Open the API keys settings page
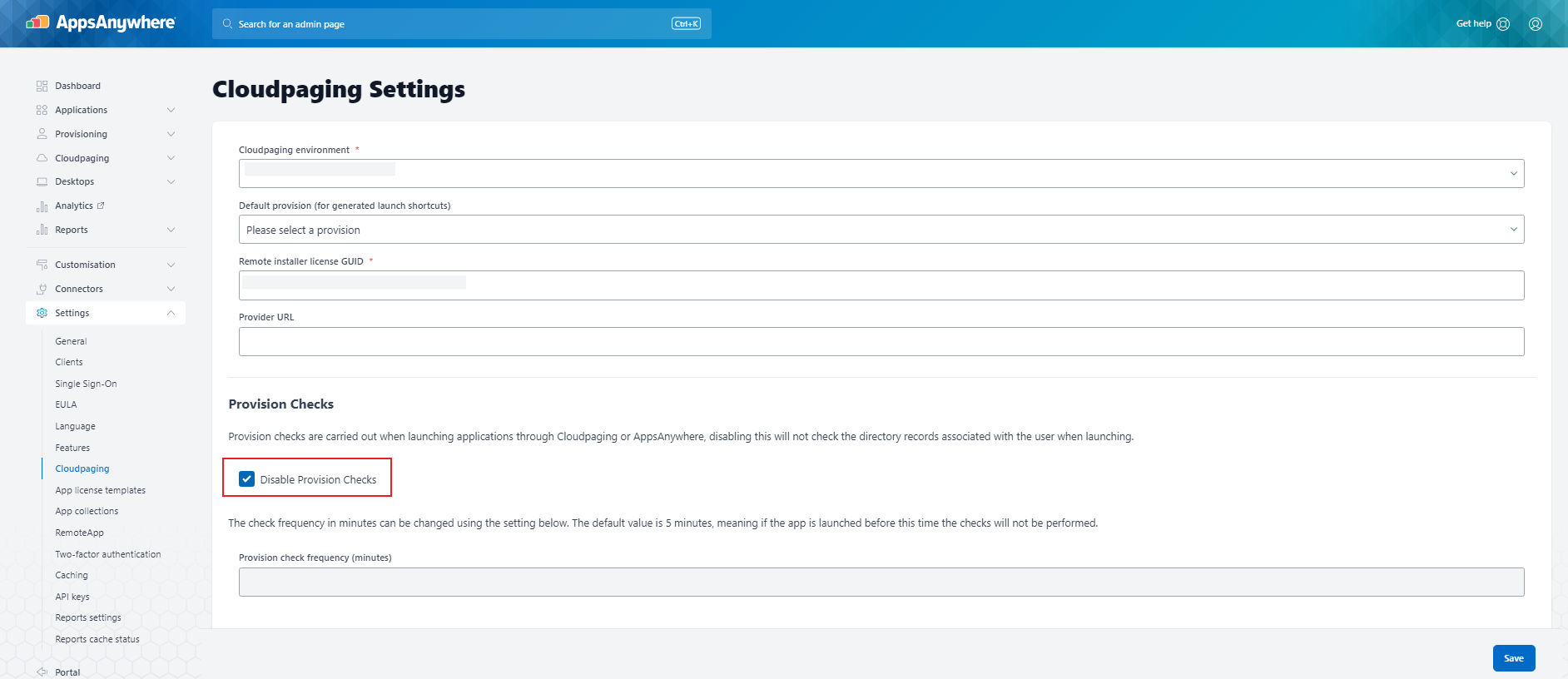 72,597
